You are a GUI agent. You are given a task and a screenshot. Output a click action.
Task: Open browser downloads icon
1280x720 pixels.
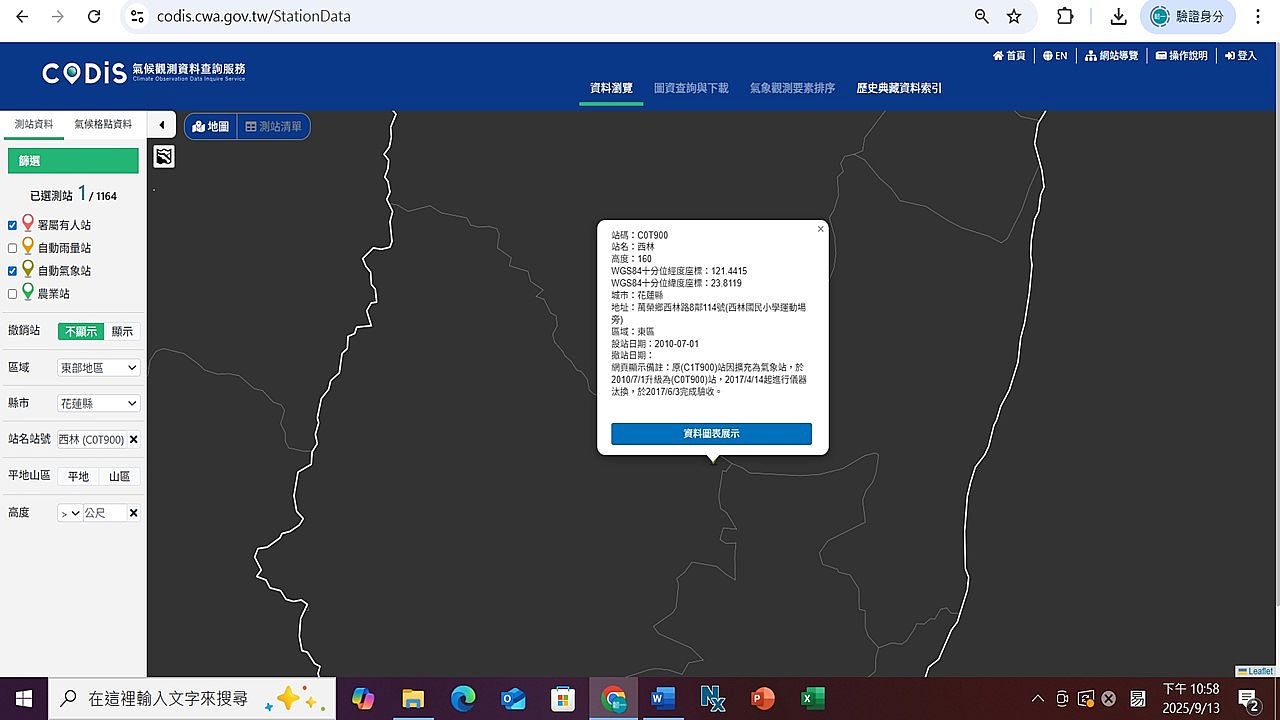pyautogui.click(x=1119, y=17)
